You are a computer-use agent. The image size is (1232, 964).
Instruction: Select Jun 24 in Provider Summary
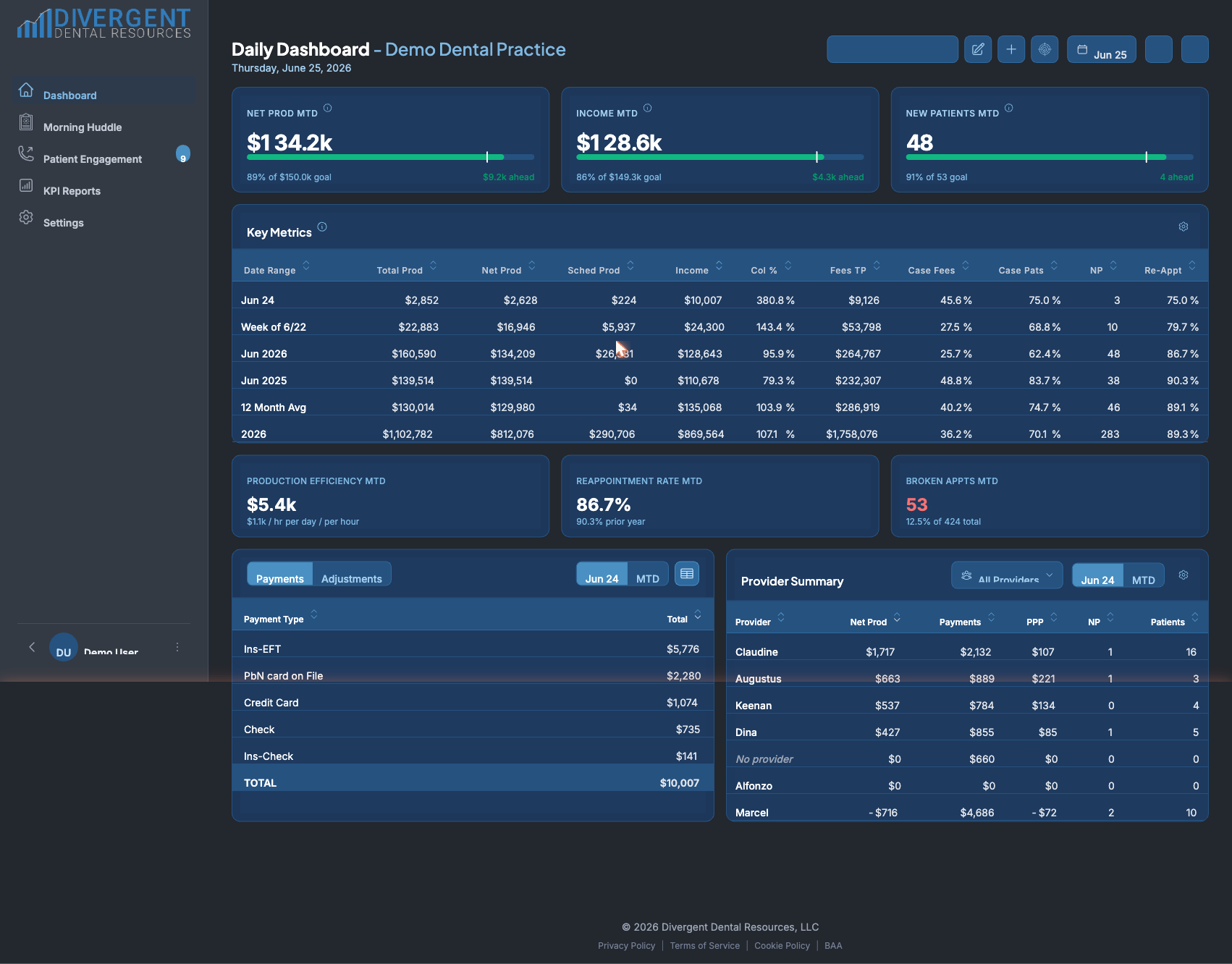click(1098, 576)
